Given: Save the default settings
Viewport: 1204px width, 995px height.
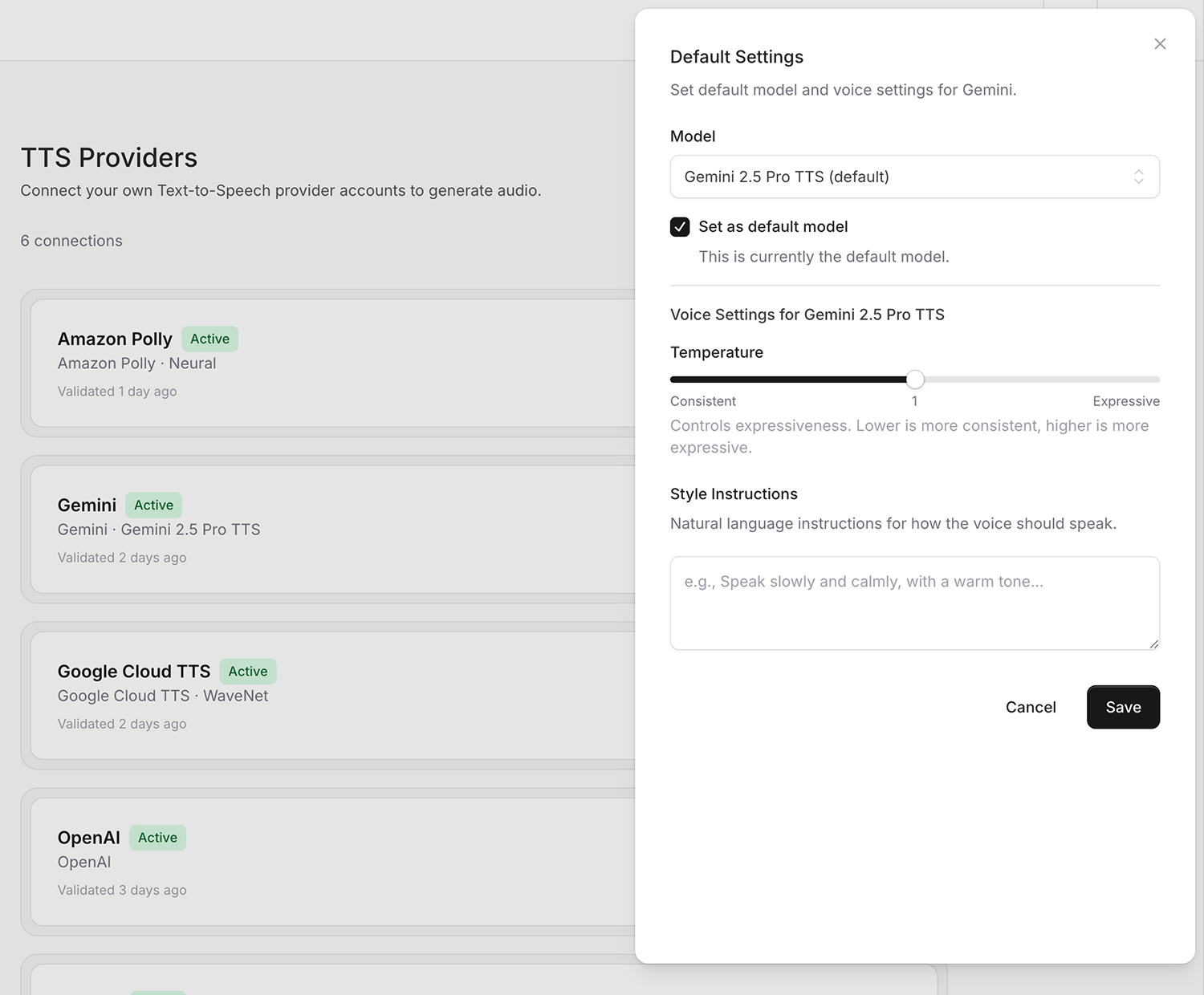Looking at the screenshot, I should [x=1122, y=707].
